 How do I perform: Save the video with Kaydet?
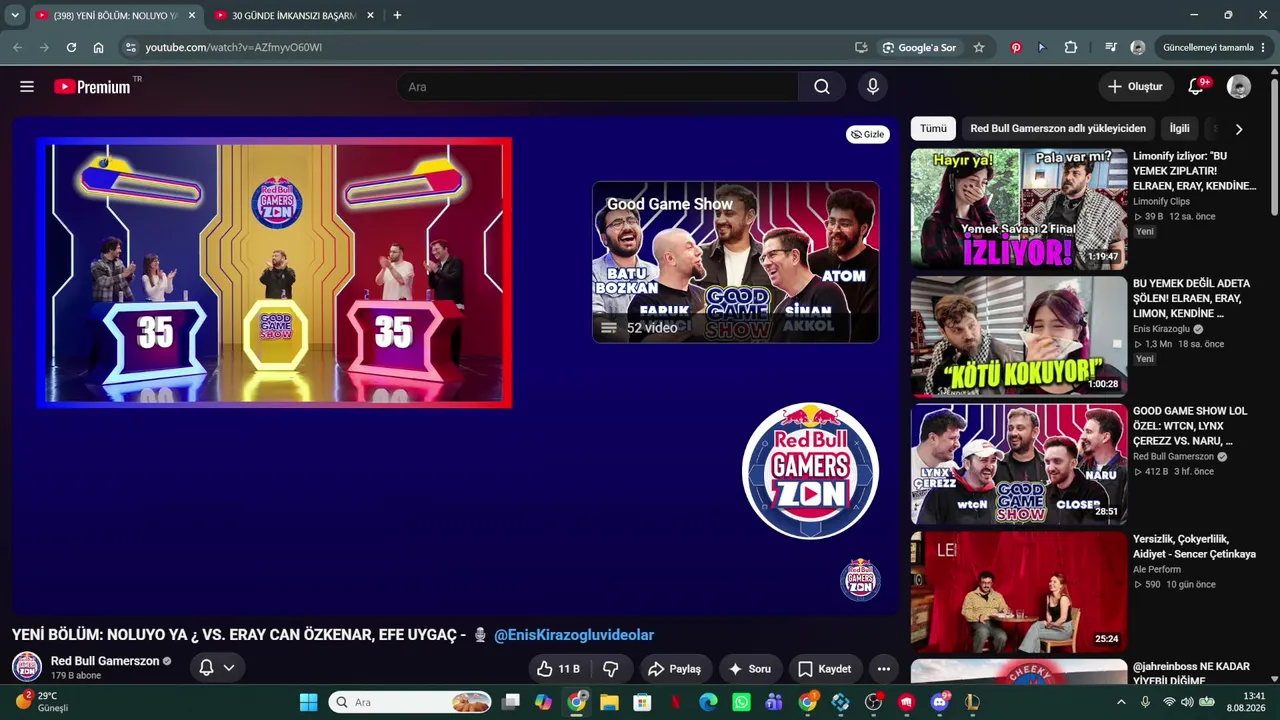[825, 669]
